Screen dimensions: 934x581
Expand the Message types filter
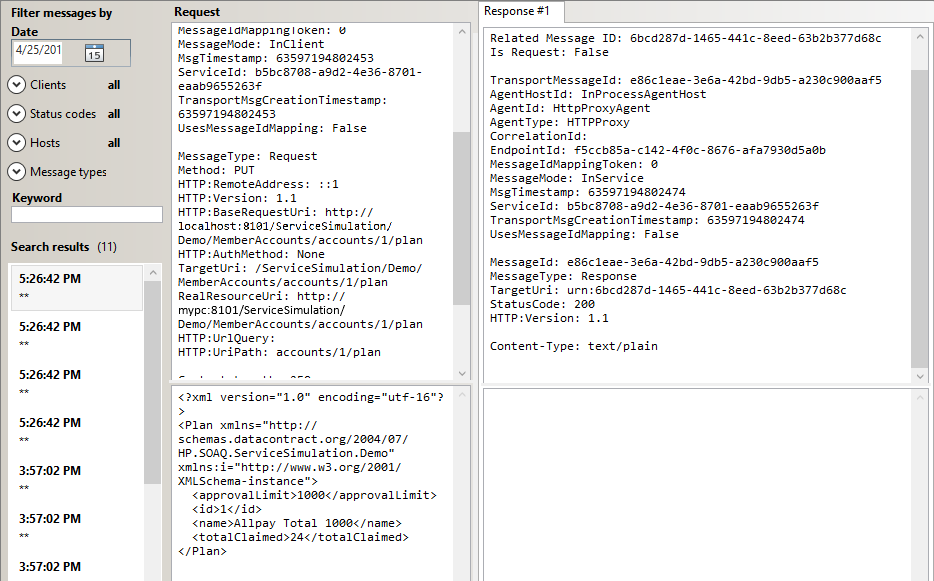click(x=16, y=172)
